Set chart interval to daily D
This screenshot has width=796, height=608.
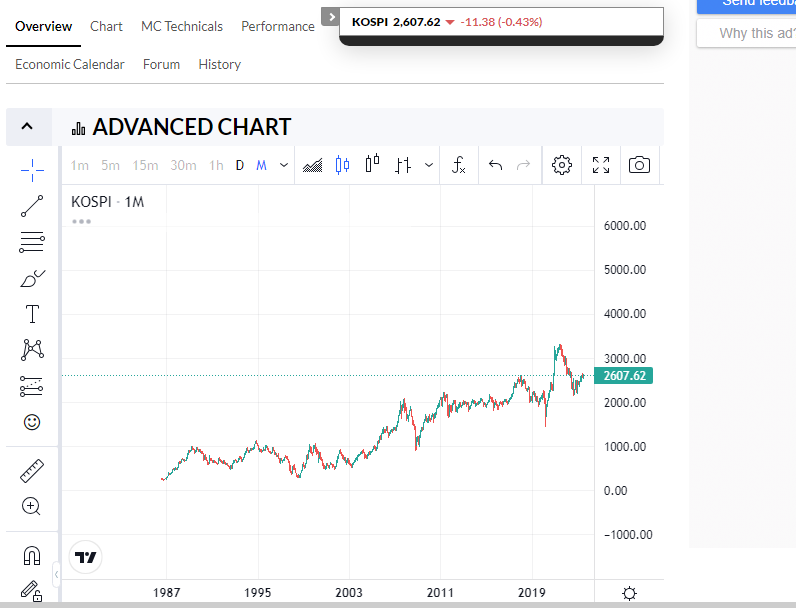coord(240,165)
